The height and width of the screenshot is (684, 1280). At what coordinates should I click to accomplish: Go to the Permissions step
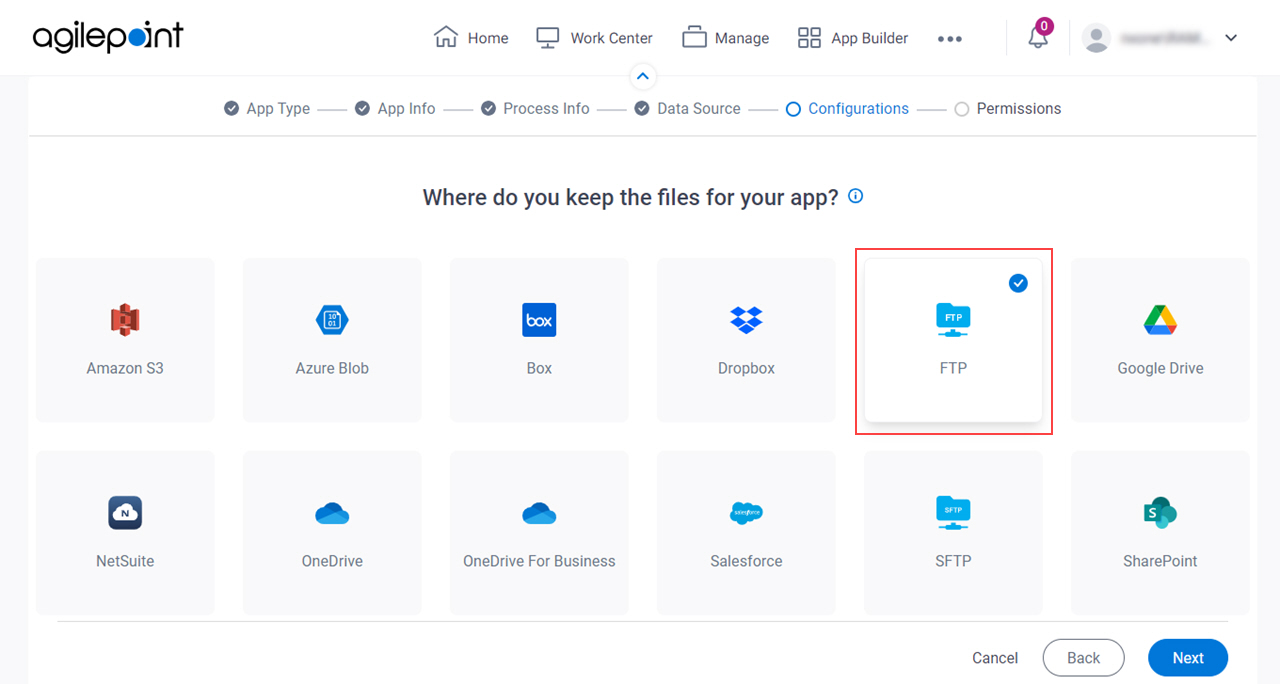pos(1008,108)
